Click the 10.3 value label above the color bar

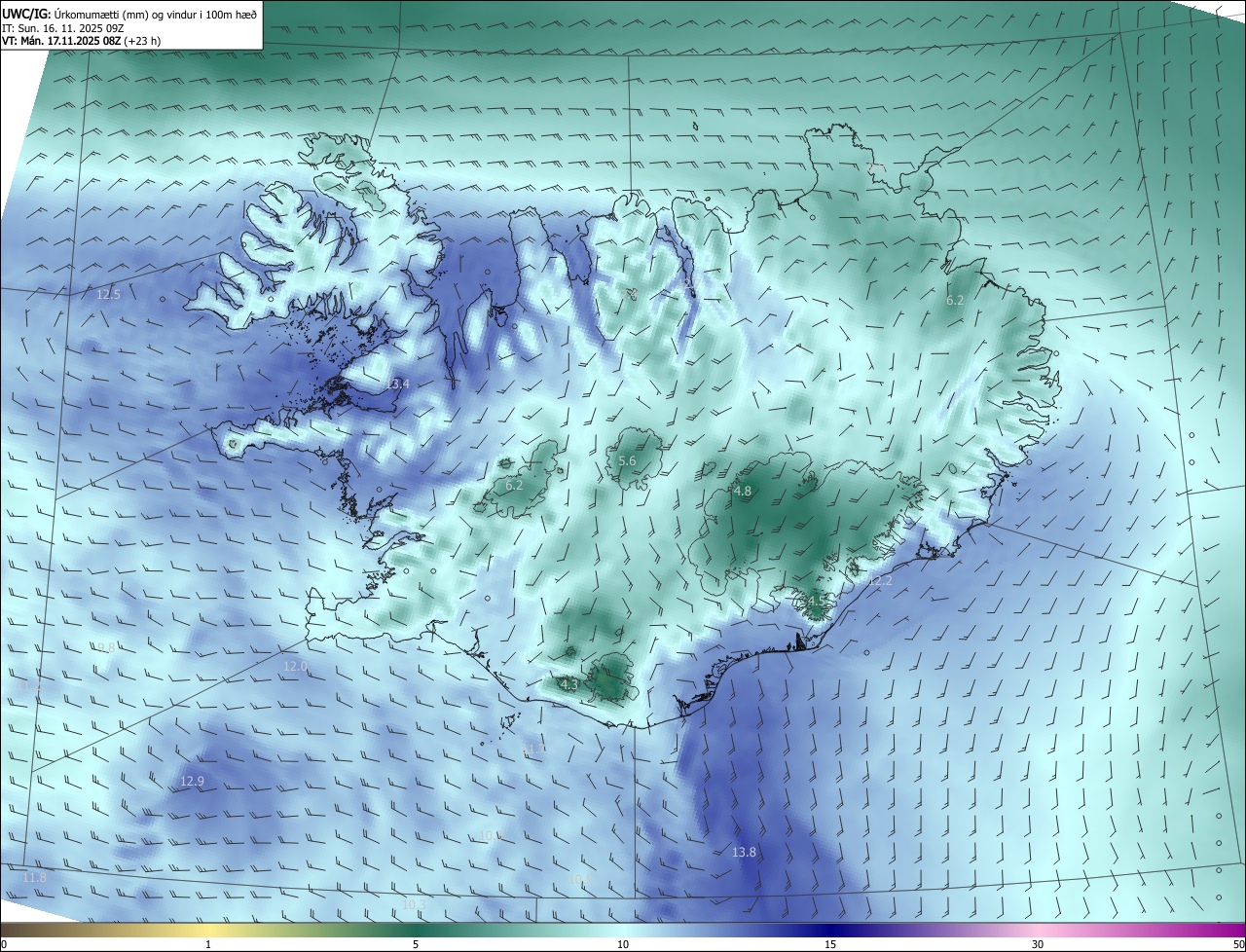pos(414,904)
